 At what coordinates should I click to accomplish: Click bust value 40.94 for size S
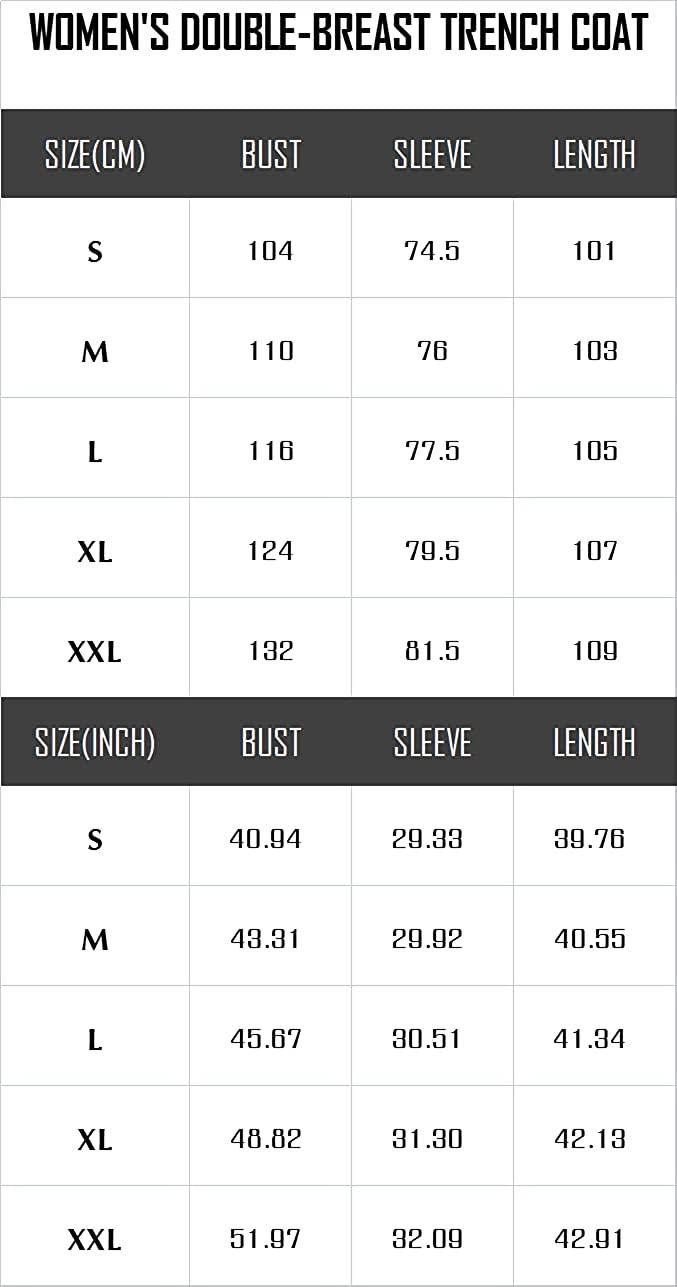(x=265, y=839)
